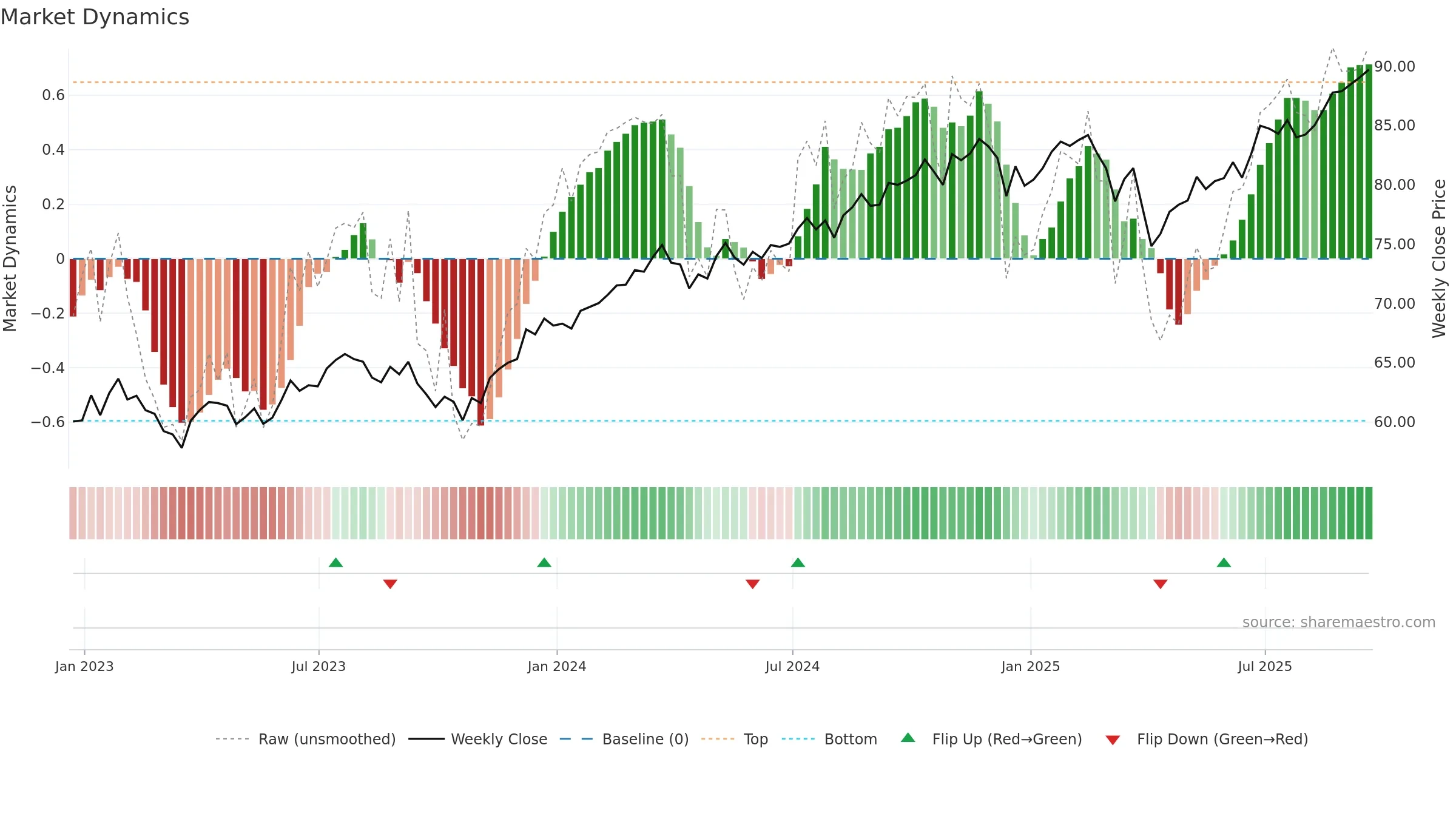Click the green flip-up triangle at Jul 2024

pyautogui.click(x=798, y=562)
